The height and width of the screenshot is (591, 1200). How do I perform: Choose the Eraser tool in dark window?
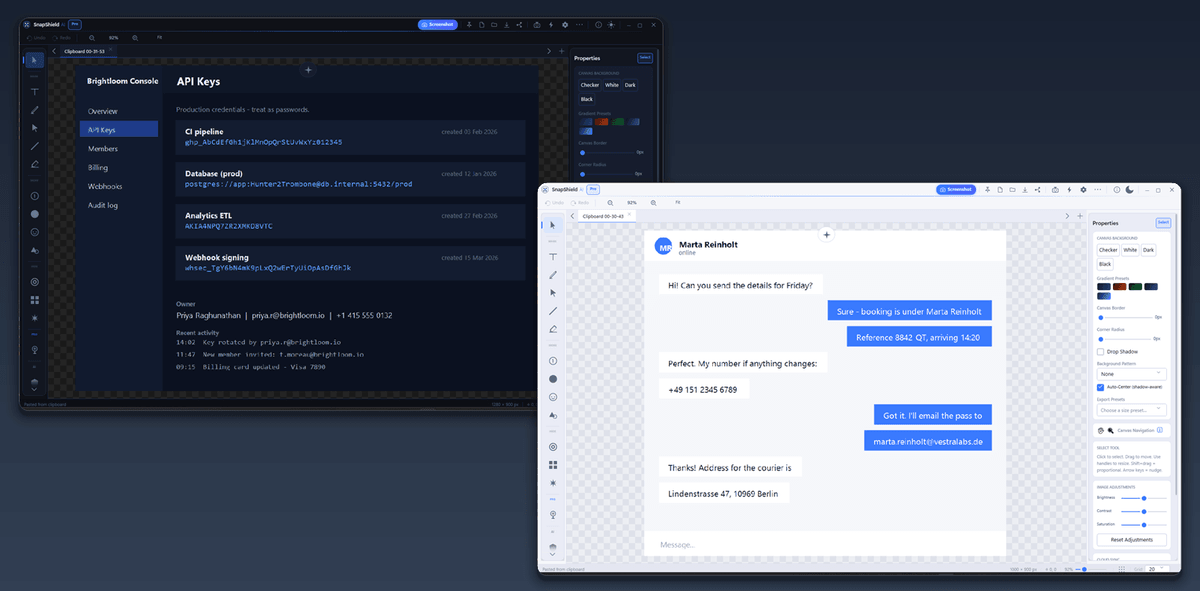pyautogui.click(x=35, y=163)
